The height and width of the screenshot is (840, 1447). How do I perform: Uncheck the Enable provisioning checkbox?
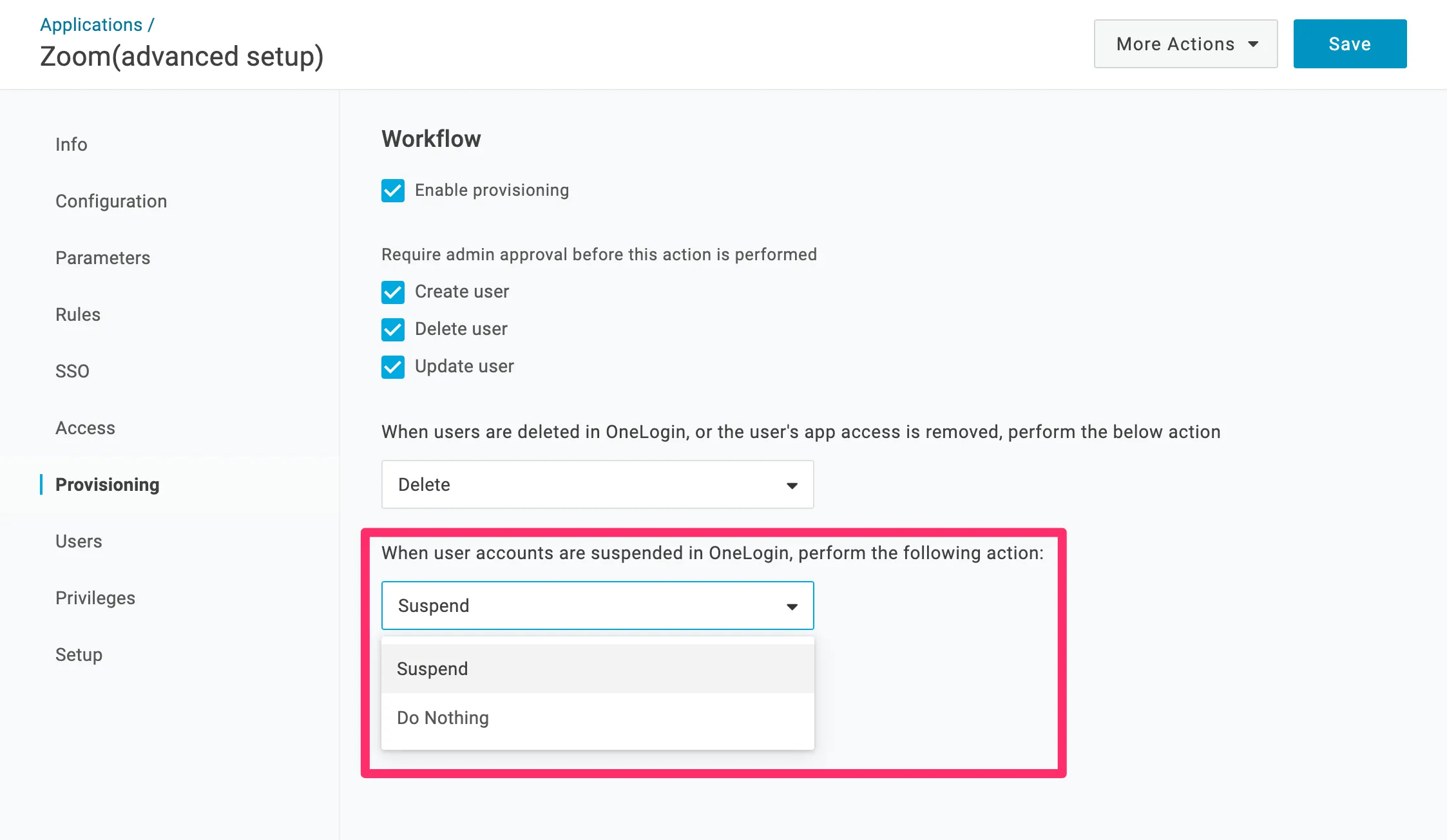click(x=392, y=191)
